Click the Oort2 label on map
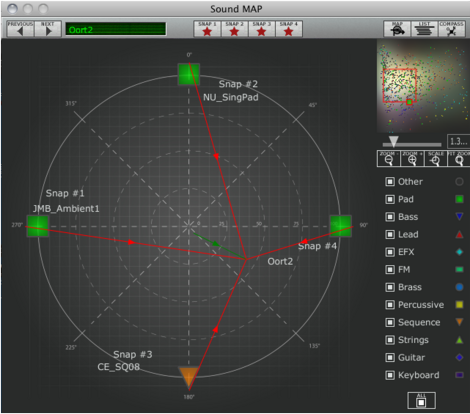Screen dimensions: 470x414 (x=280, y=262)
